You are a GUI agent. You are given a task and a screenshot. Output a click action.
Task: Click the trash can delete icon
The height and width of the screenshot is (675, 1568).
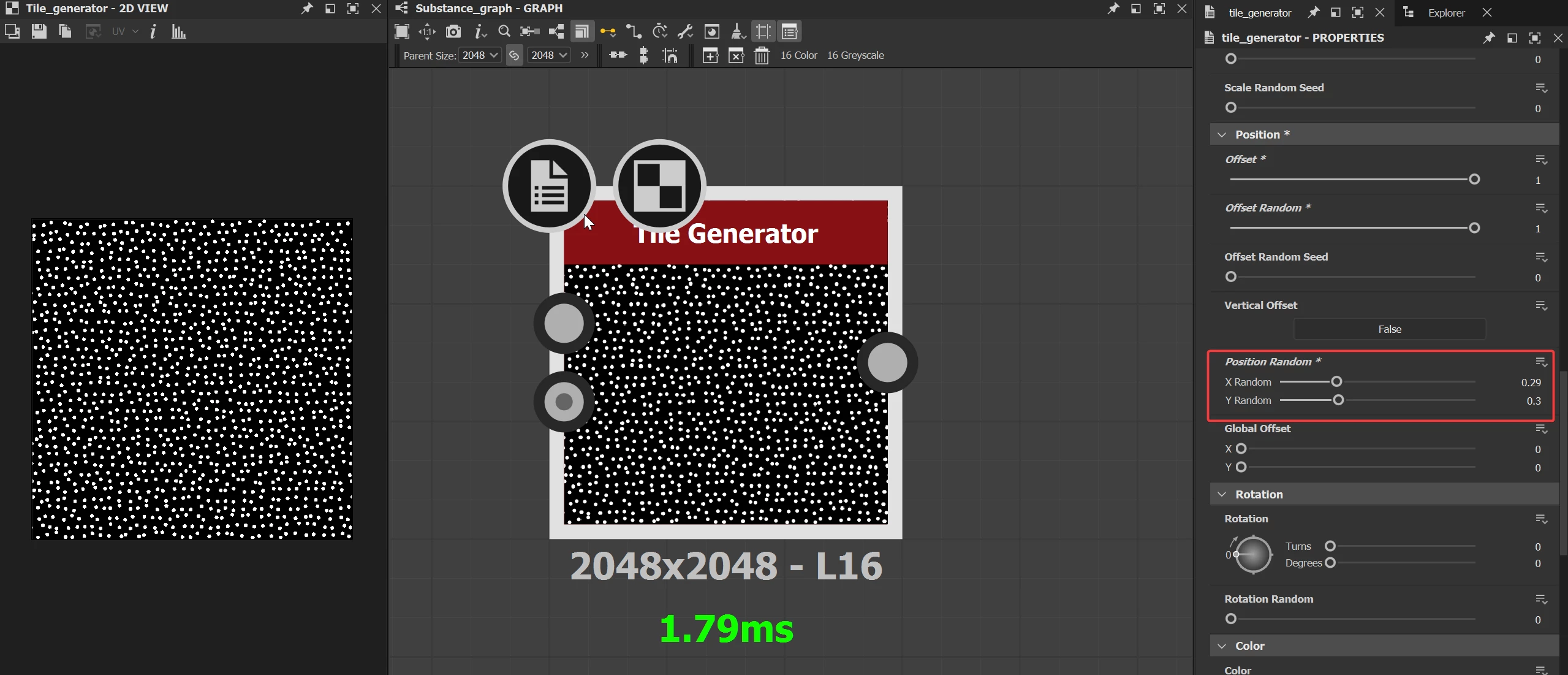pyautogui.click(x=762, y=56)
